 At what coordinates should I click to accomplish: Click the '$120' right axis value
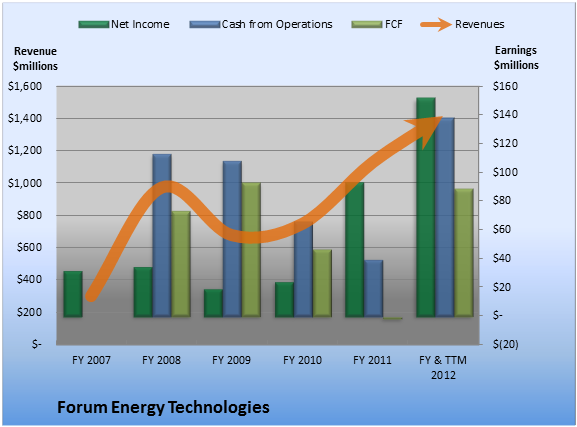pyautogui.click(x=505, y=143)
